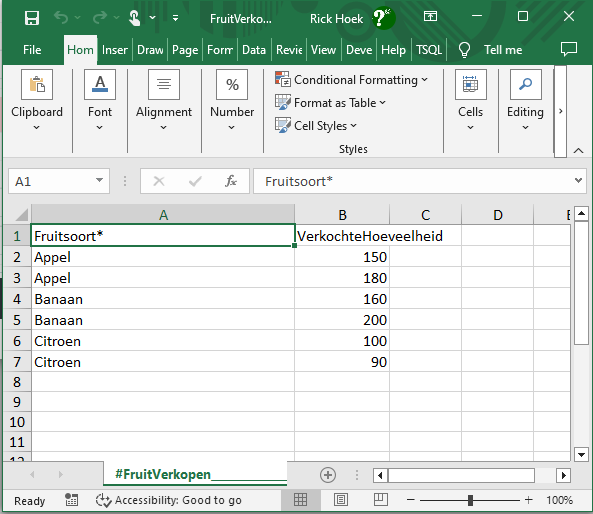Viewport: 593px width, 514px height.
Task: Click the Save icon in title bar
Action: coord(32,18)
